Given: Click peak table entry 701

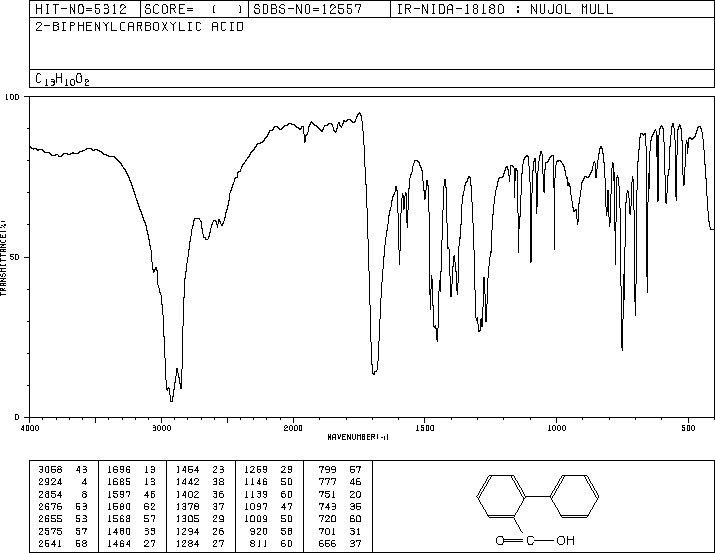Looking at the screenshot, I should [x=327, y=532].
